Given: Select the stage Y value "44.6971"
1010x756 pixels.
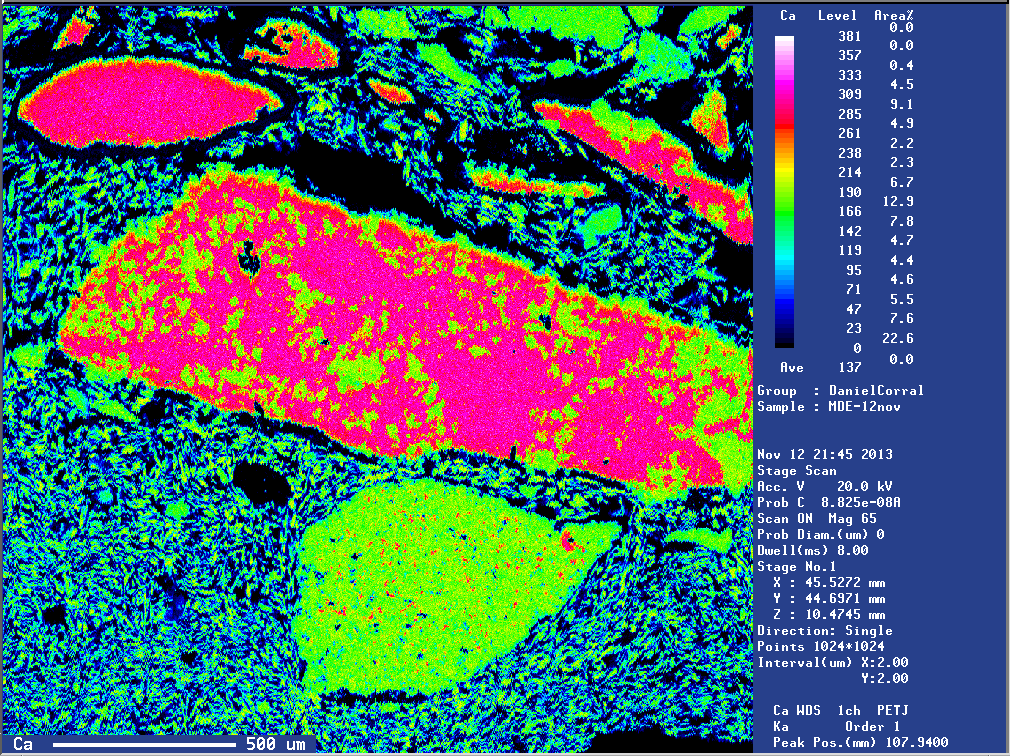Looking at the screenshot, I should tap(833, 599).
